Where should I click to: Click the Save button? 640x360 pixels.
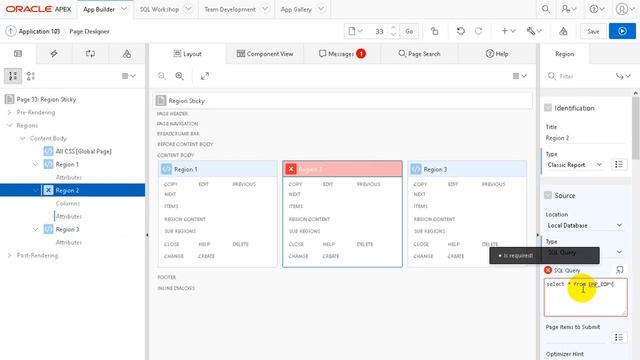(x=593, y=31)
